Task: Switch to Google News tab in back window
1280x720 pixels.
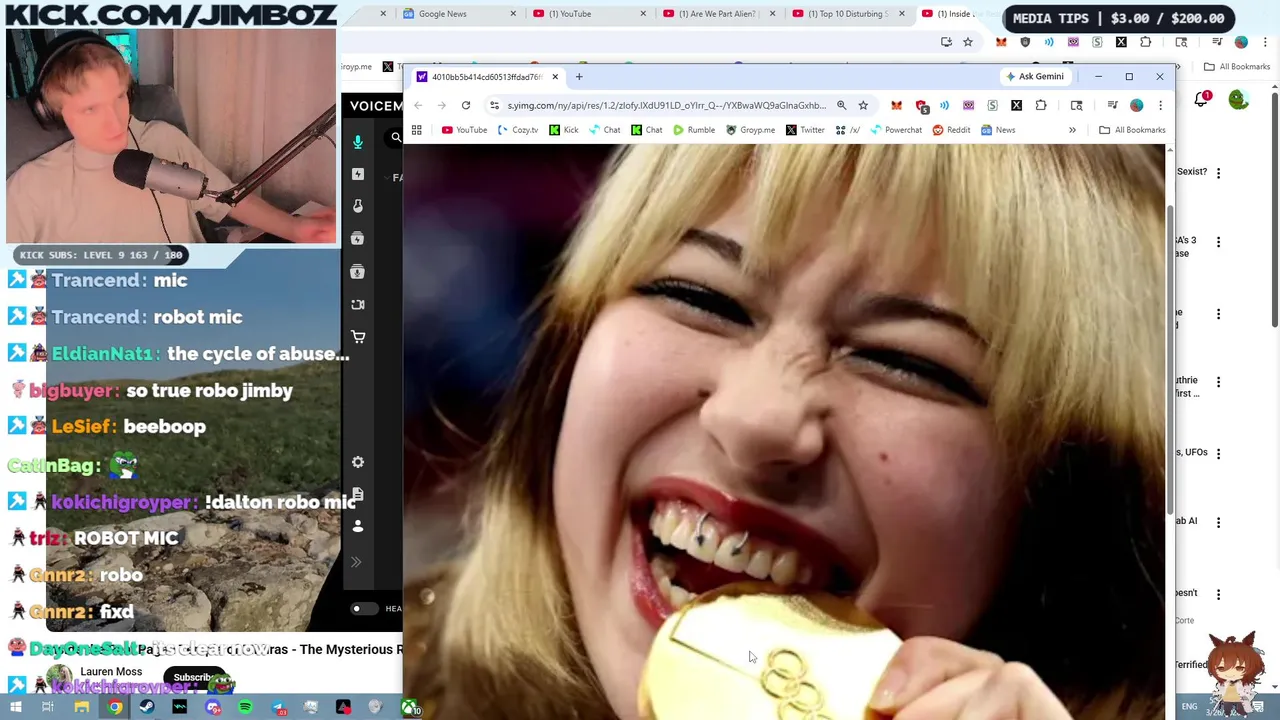Action: (x=455, y=14)
